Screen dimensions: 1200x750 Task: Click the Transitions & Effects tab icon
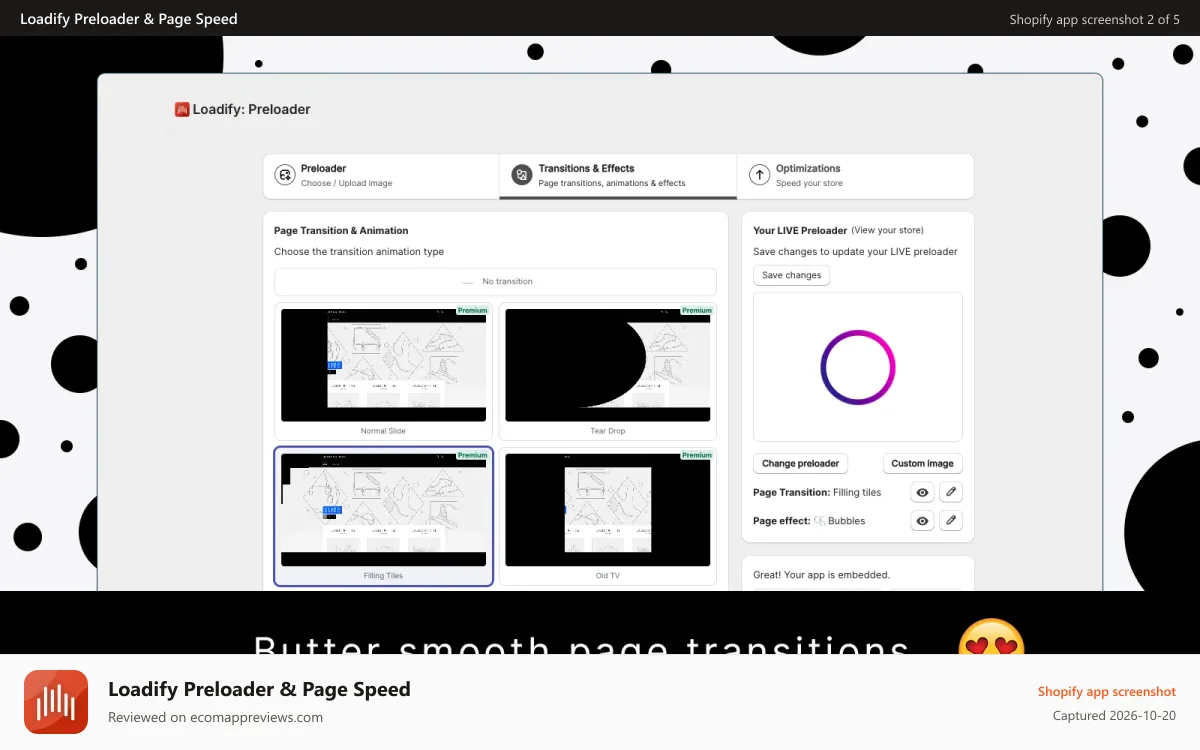[x=522, y=175]
